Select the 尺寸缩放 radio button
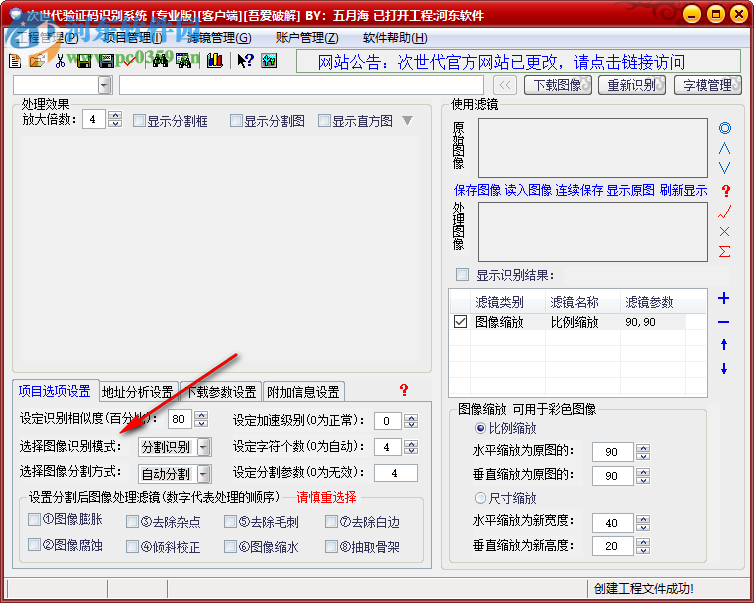Image resolution: width=754 pixels, height=603 pixels. pyautogui.click(x=480, y=498)
